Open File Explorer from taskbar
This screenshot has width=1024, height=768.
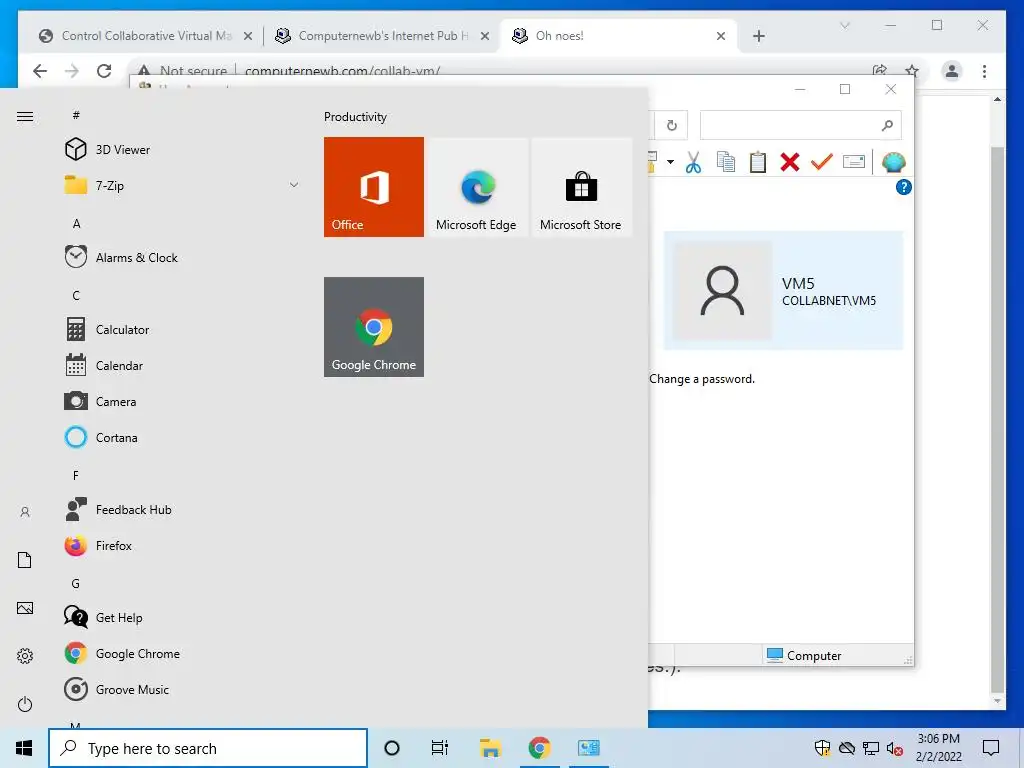tap(490, 748)
